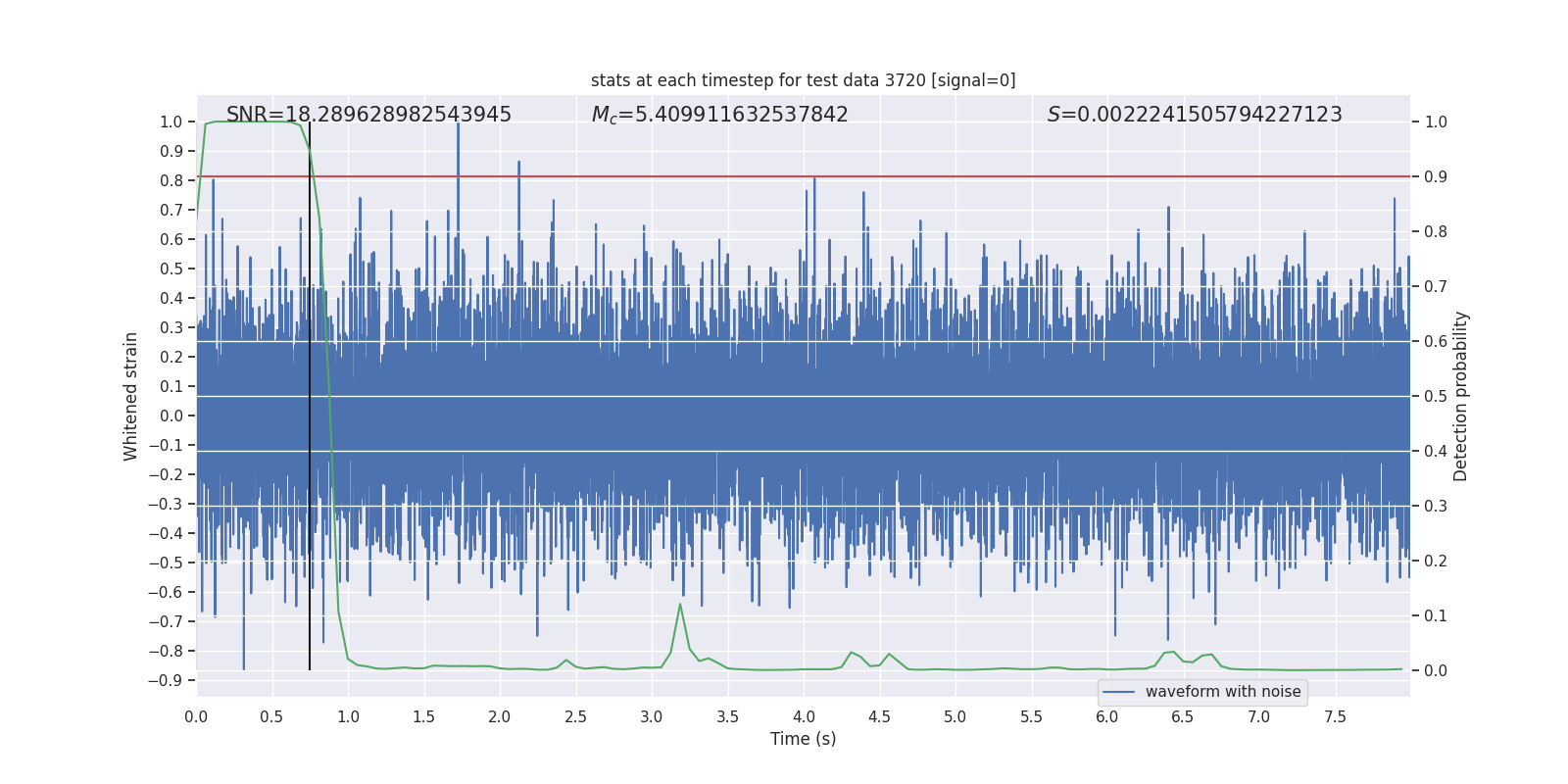Click the 'Time (s)' x-axis label
The width and height of the screenshot is (1568, 784).
click(803, 739)
